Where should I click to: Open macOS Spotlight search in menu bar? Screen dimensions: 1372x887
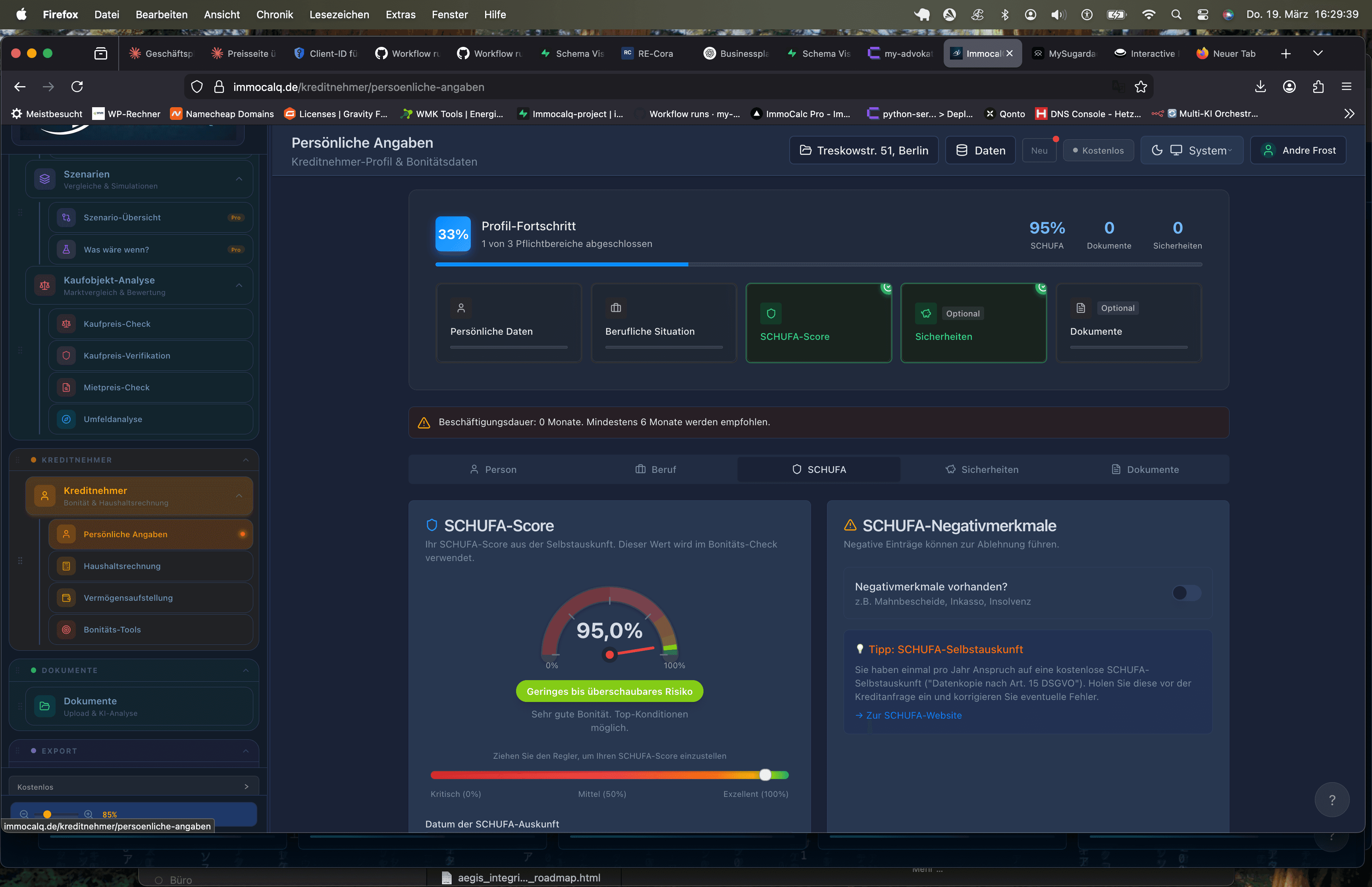(1176, 14)
